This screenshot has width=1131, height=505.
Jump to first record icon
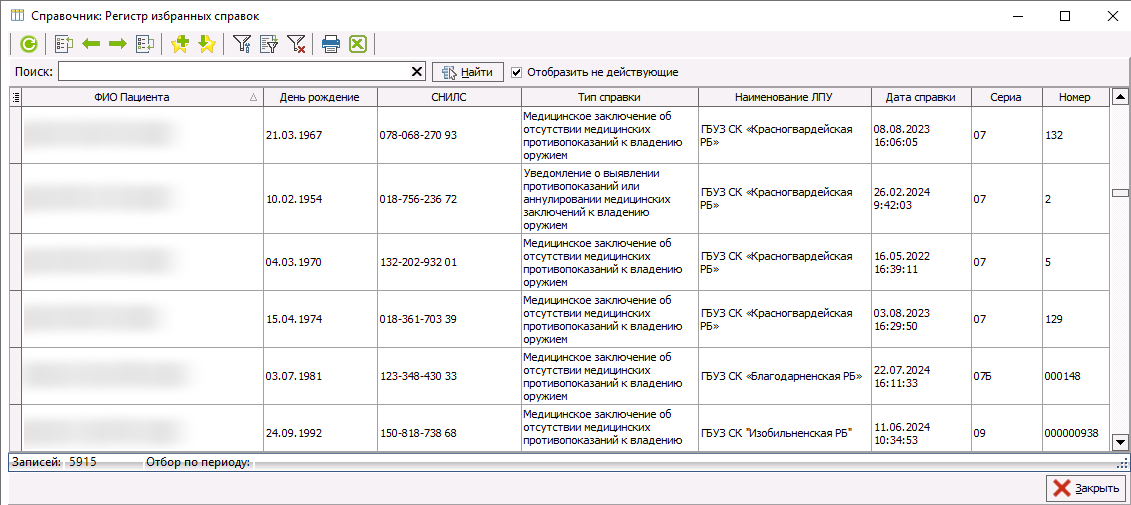(x=64, y=44)
